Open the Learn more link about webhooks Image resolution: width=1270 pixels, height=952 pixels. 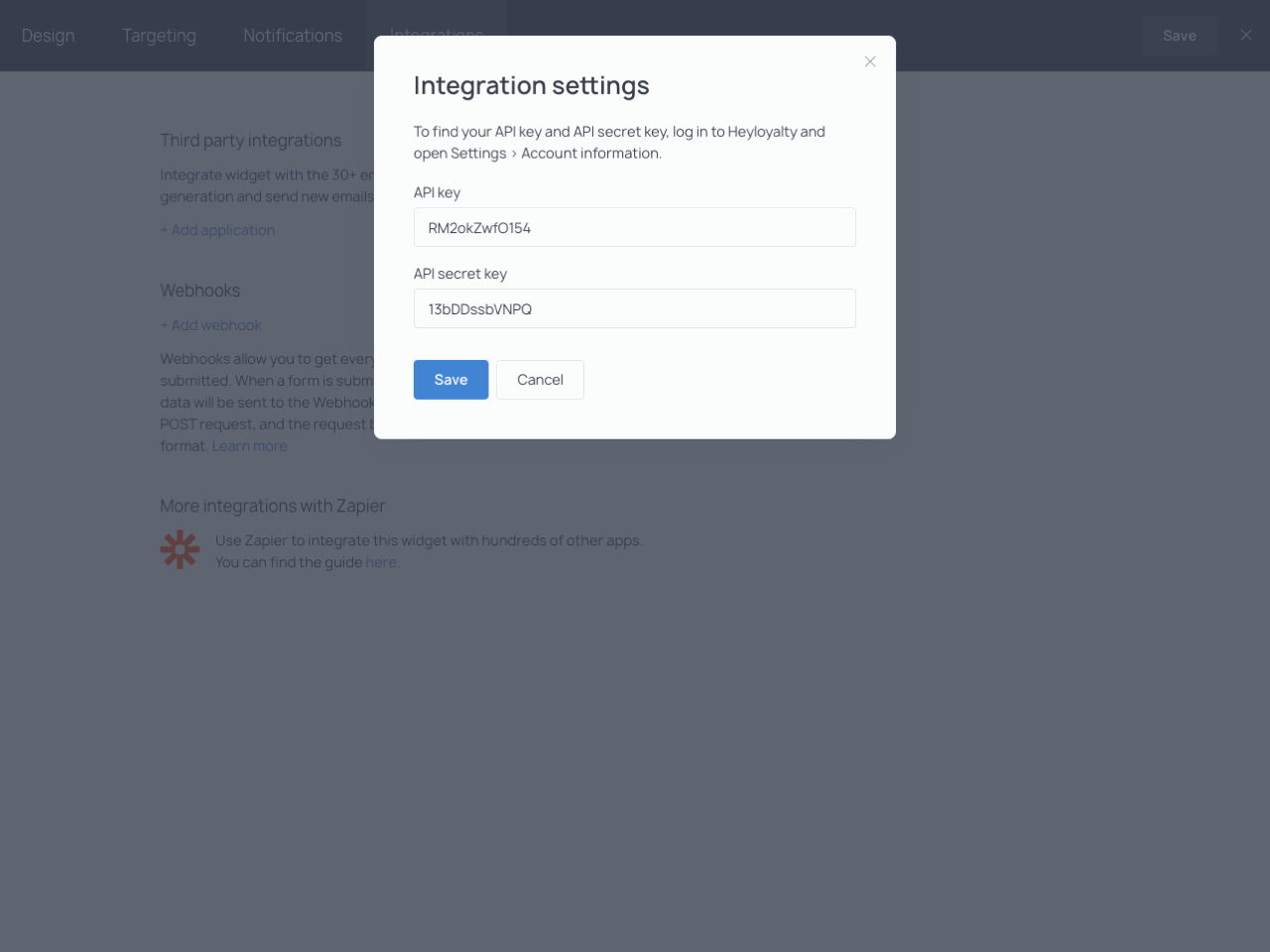click(x=249, y=445)
